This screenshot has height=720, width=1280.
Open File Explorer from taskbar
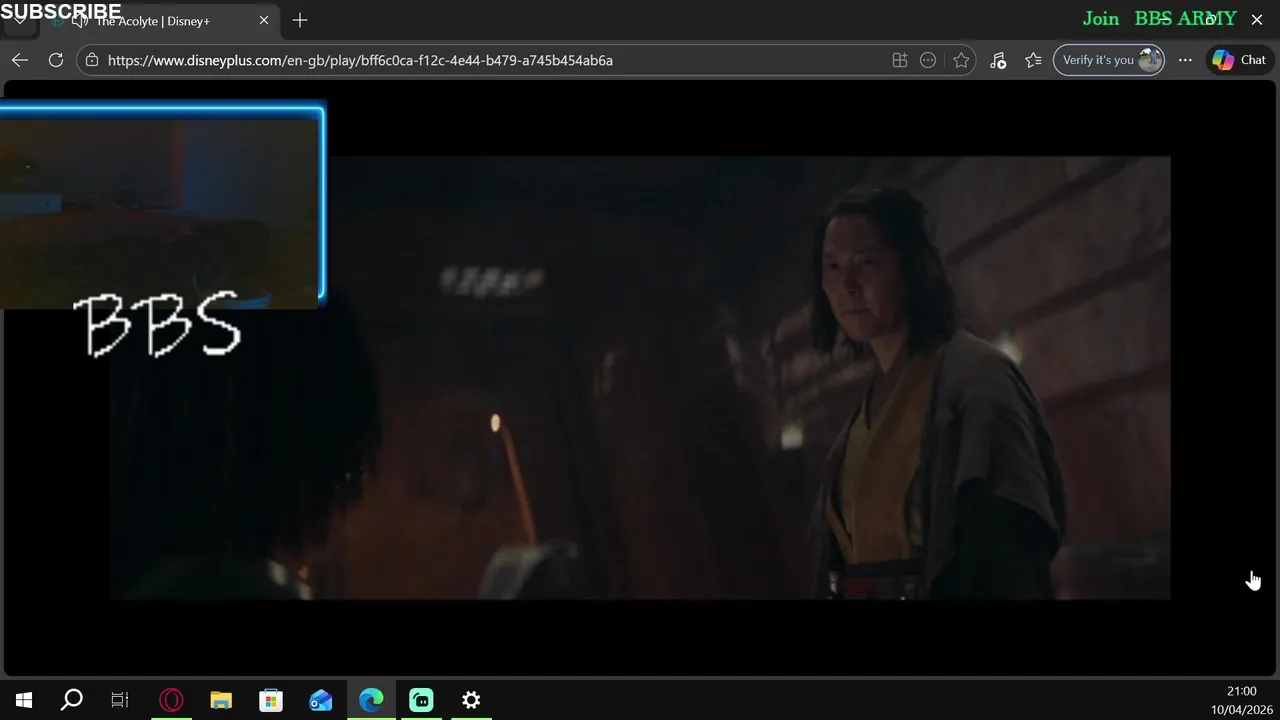(x=221, y=700)
